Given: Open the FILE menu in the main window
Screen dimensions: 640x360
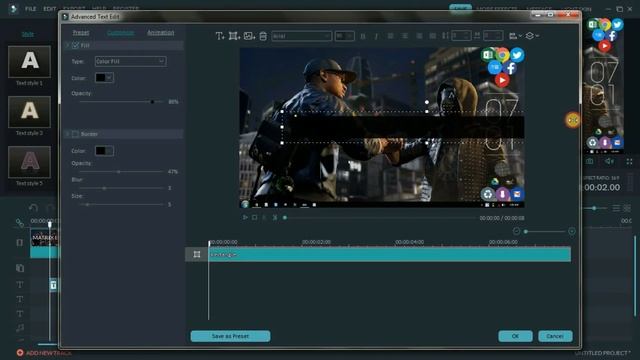Looking at the screenshot, I should coord(31,9).
